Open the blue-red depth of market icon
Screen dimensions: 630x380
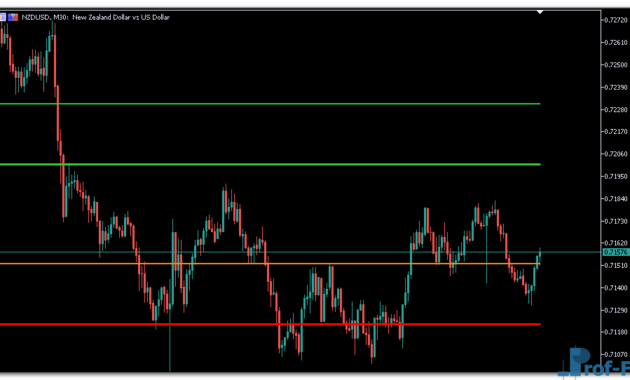13,17
